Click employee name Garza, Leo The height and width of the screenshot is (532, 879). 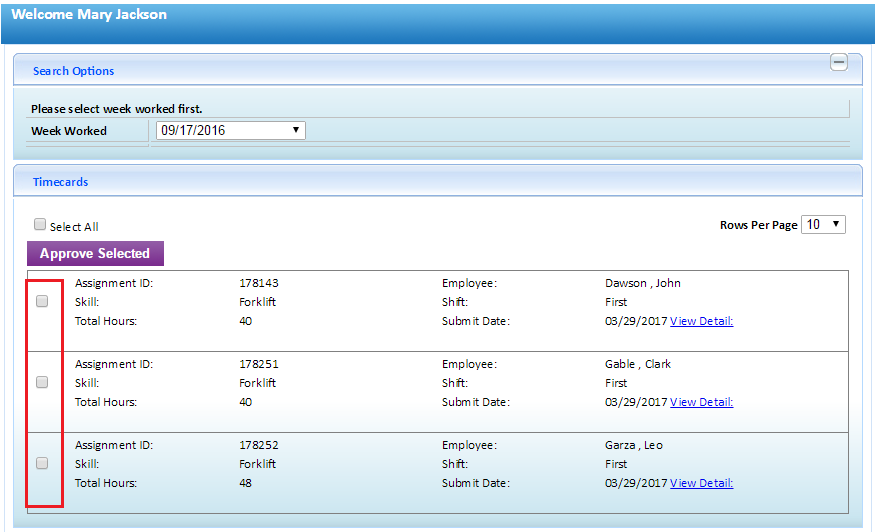point(633,445)
